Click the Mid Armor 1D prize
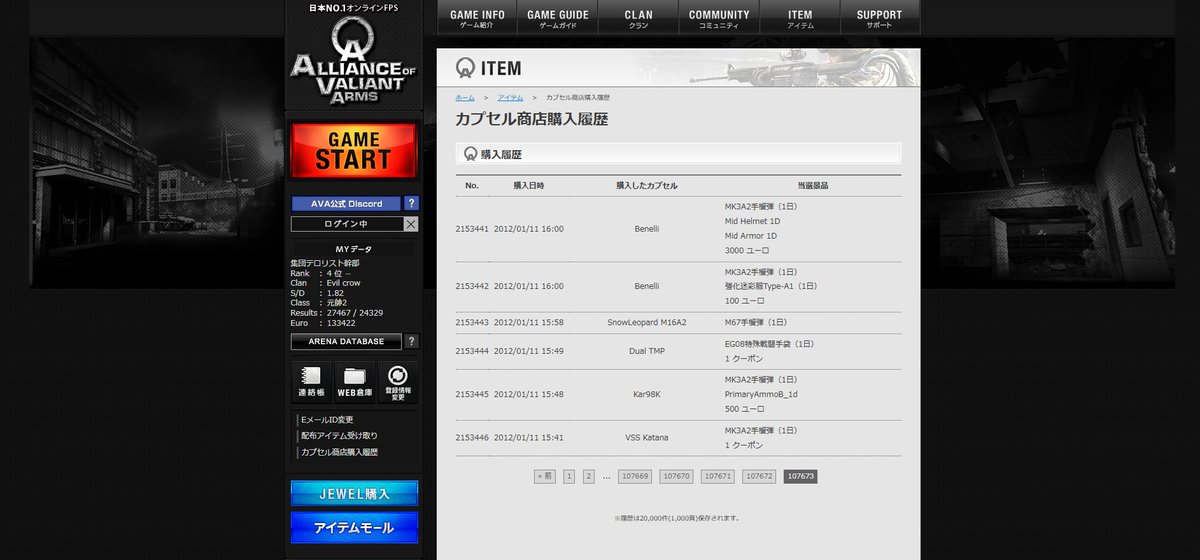This screenshot has height=560, width=1200. pos(751,236)
